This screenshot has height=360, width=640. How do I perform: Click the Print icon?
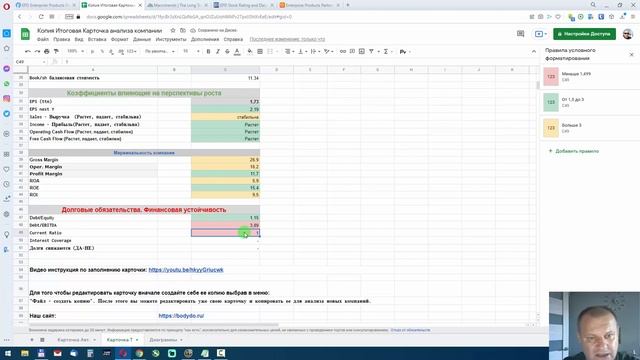coord(47,51)
